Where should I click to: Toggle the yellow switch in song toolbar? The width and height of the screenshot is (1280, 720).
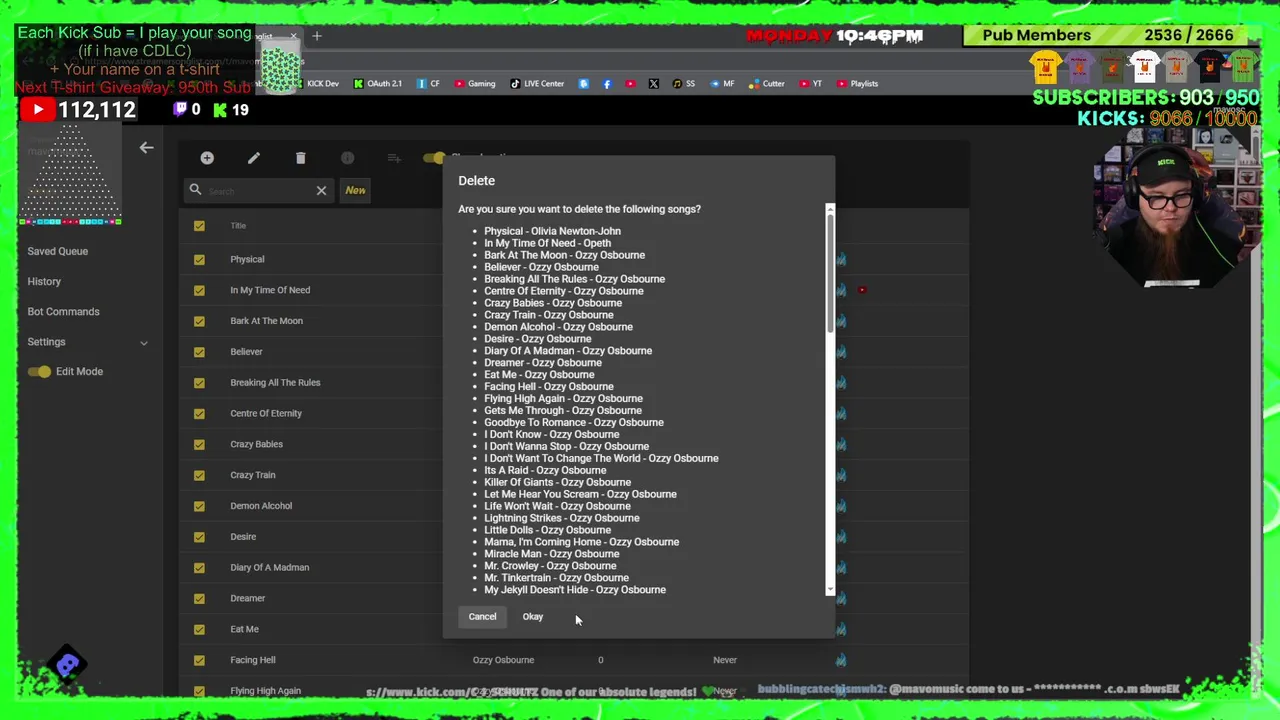point(434,158)
